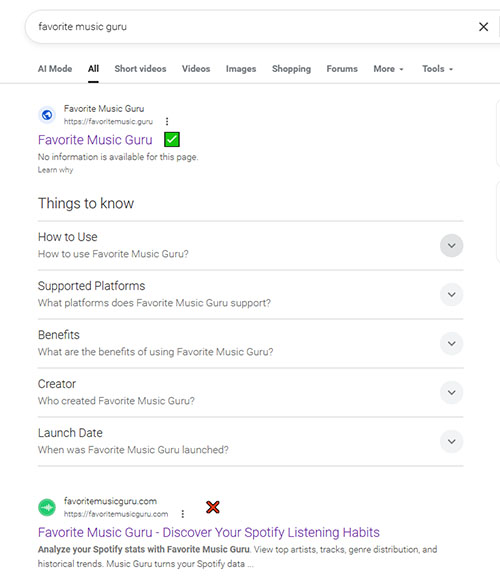Click the How to use Favorite Music Guru? text
Viewport: 500px width, 578px height.
(113, 254)
